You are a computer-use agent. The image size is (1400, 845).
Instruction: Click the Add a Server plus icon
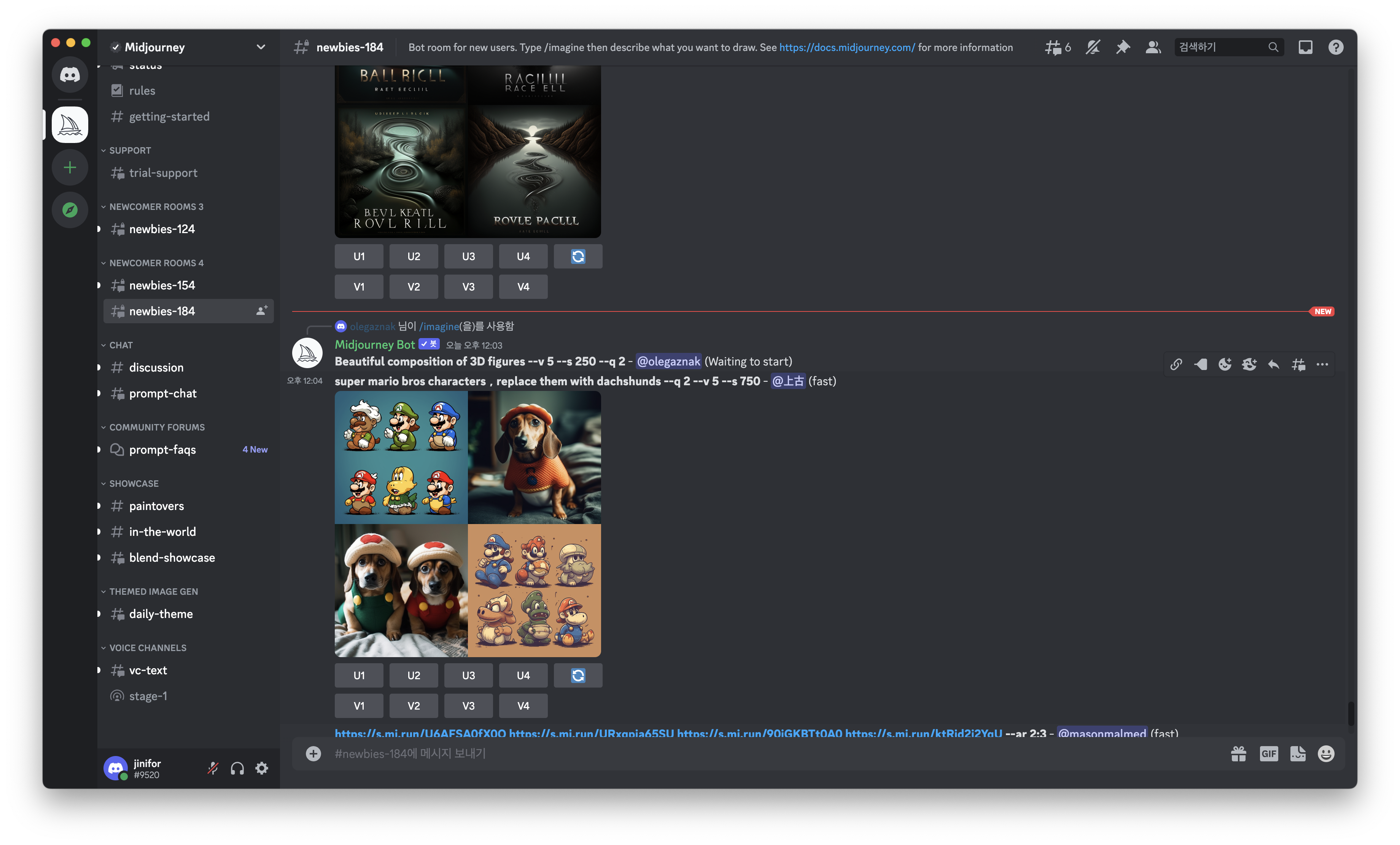tap(70, 168)
